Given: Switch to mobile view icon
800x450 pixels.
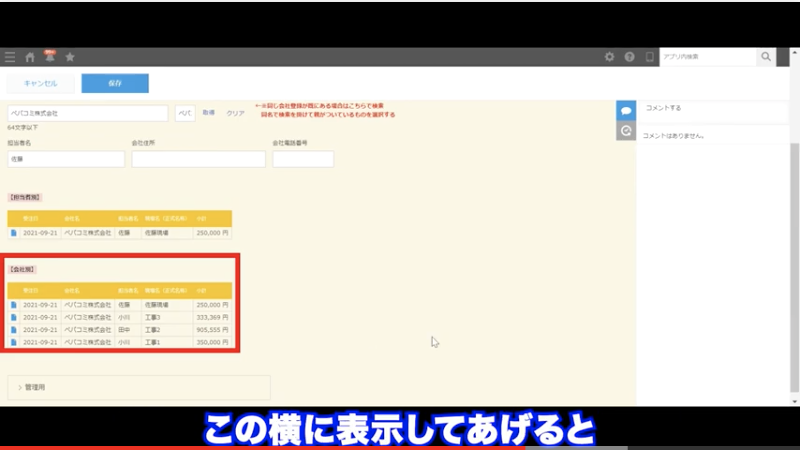Looking at the screenshot, I should 649,57.
